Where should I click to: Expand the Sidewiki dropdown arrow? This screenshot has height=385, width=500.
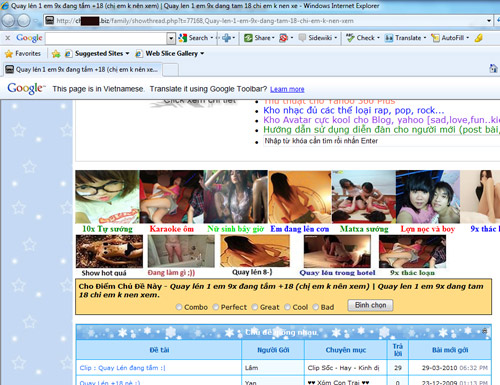335,38
